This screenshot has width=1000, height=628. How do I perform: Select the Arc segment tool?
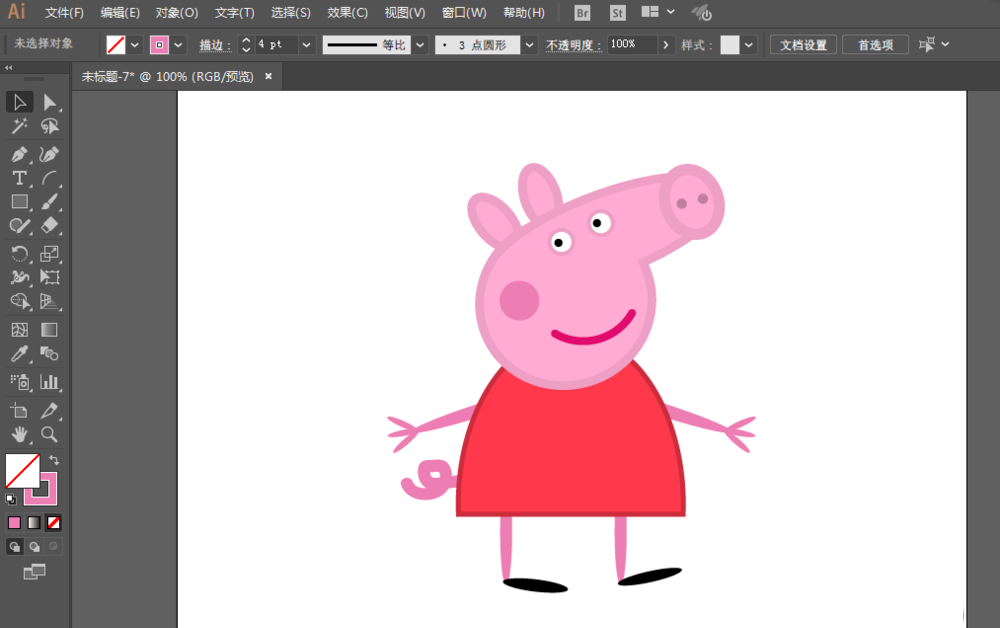[x=50, y=178]
